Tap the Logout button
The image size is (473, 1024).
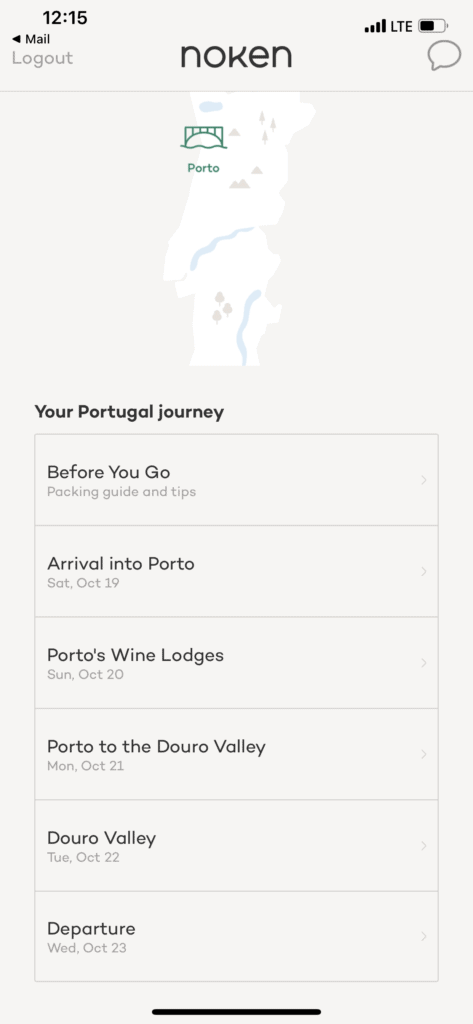[x=42, y=58]
